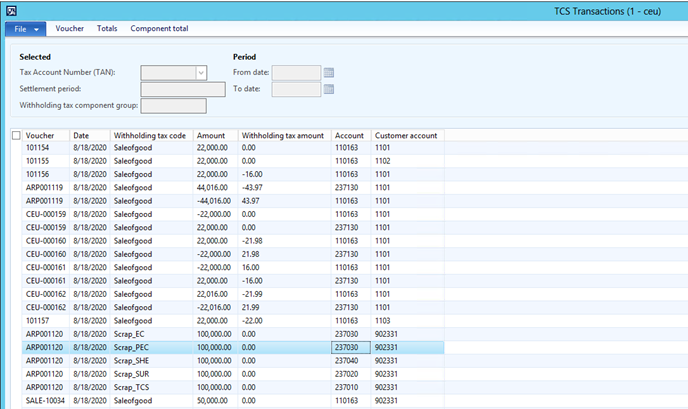Select voucher 101155 row
The width and height of the screenshot is (688, 409).
pos(233,161)
